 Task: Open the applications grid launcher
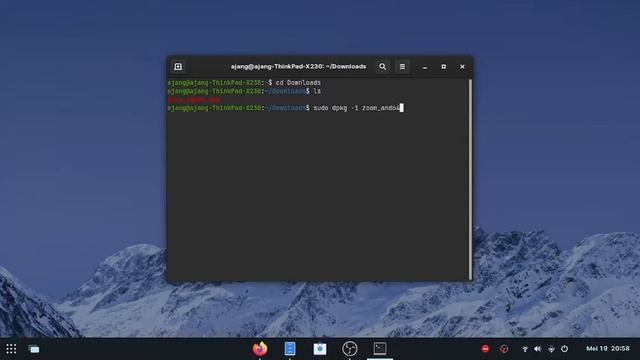(11, 349)
